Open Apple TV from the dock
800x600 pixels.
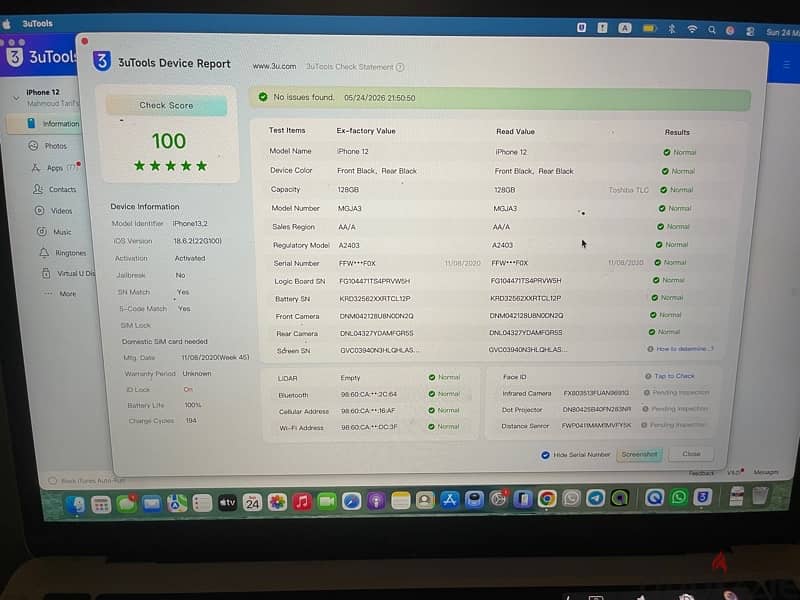click(227, 503)
